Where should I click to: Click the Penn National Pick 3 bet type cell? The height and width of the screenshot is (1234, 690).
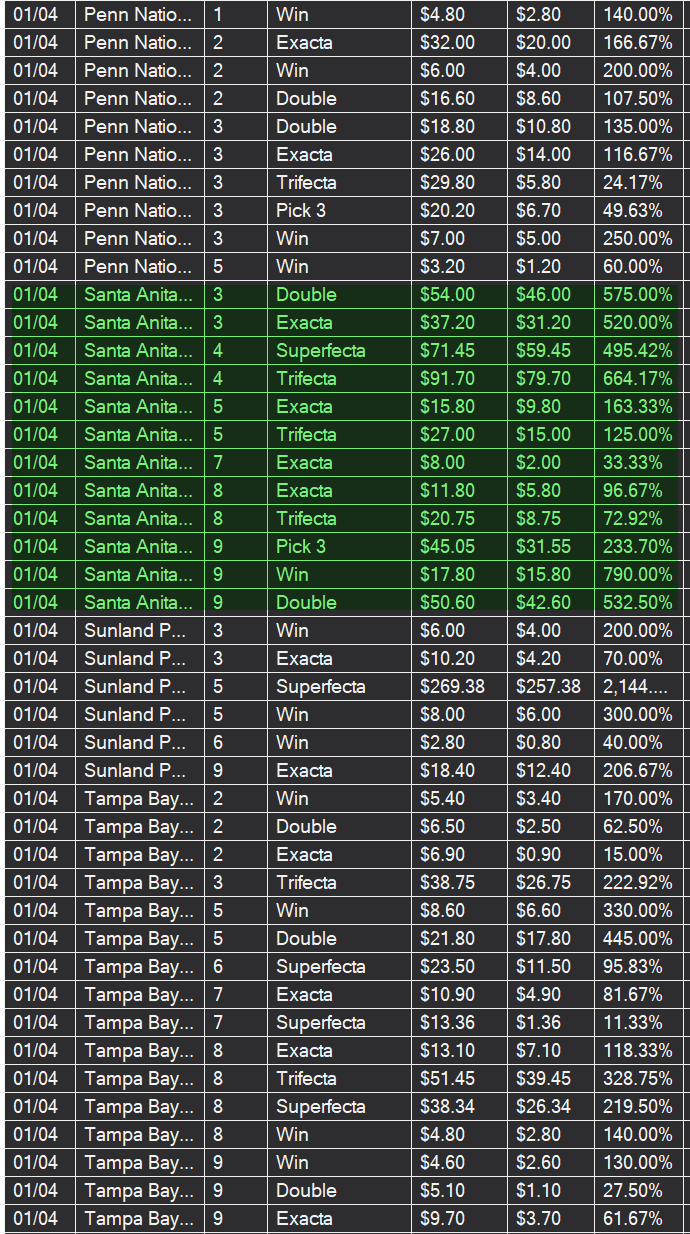[339, 211]
